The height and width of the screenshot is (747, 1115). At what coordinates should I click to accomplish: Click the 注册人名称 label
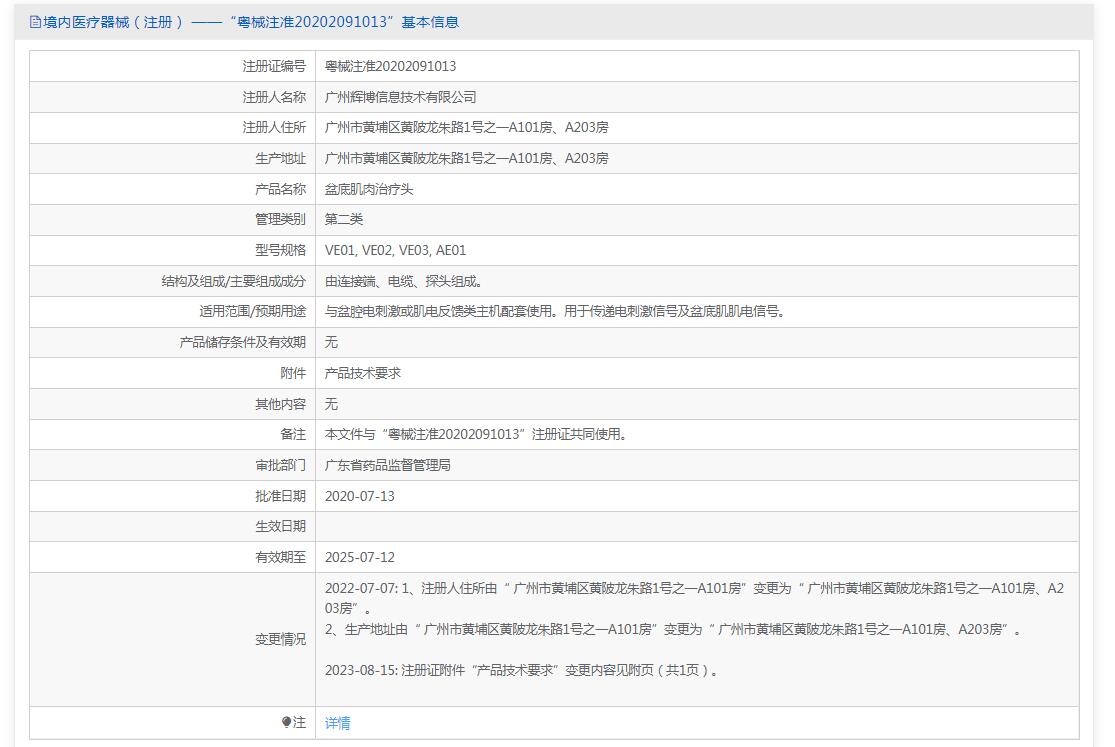(274, 97)
